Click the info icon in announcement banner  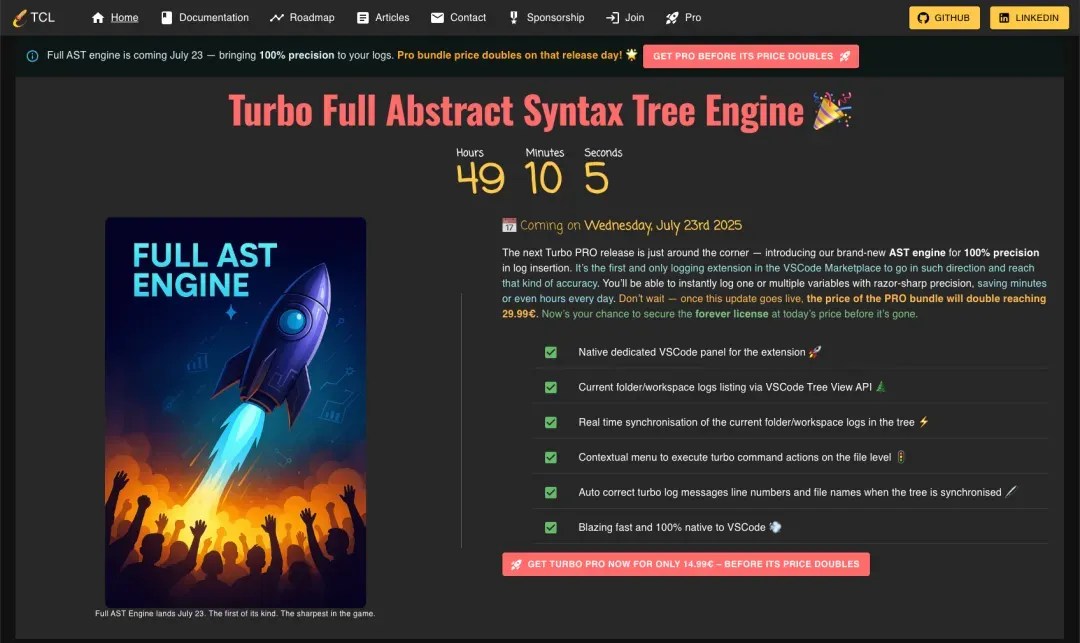pyautogui.click(x=32, y=56)
